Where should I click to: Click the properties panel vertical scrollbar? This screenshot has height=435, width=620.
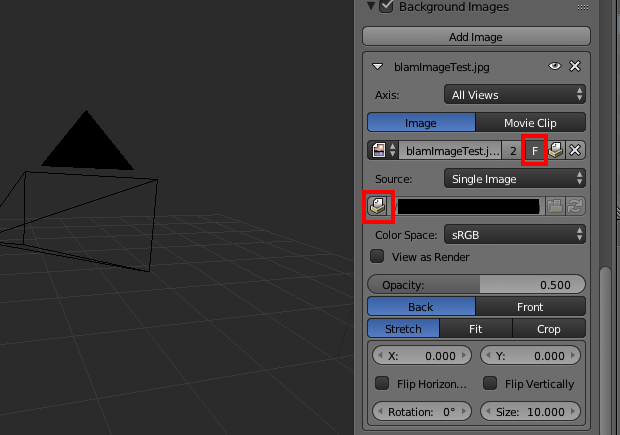click(605, 351)
